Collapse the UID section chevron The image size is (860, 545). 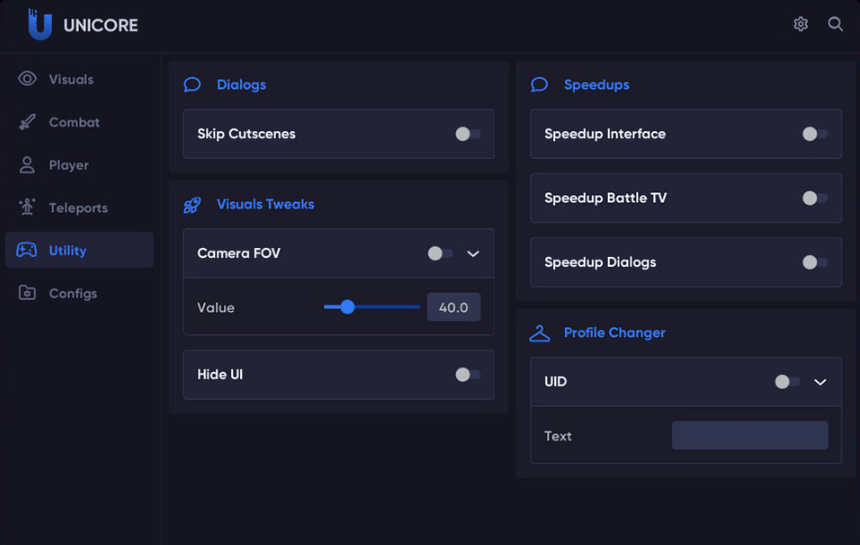pos(820,382)
